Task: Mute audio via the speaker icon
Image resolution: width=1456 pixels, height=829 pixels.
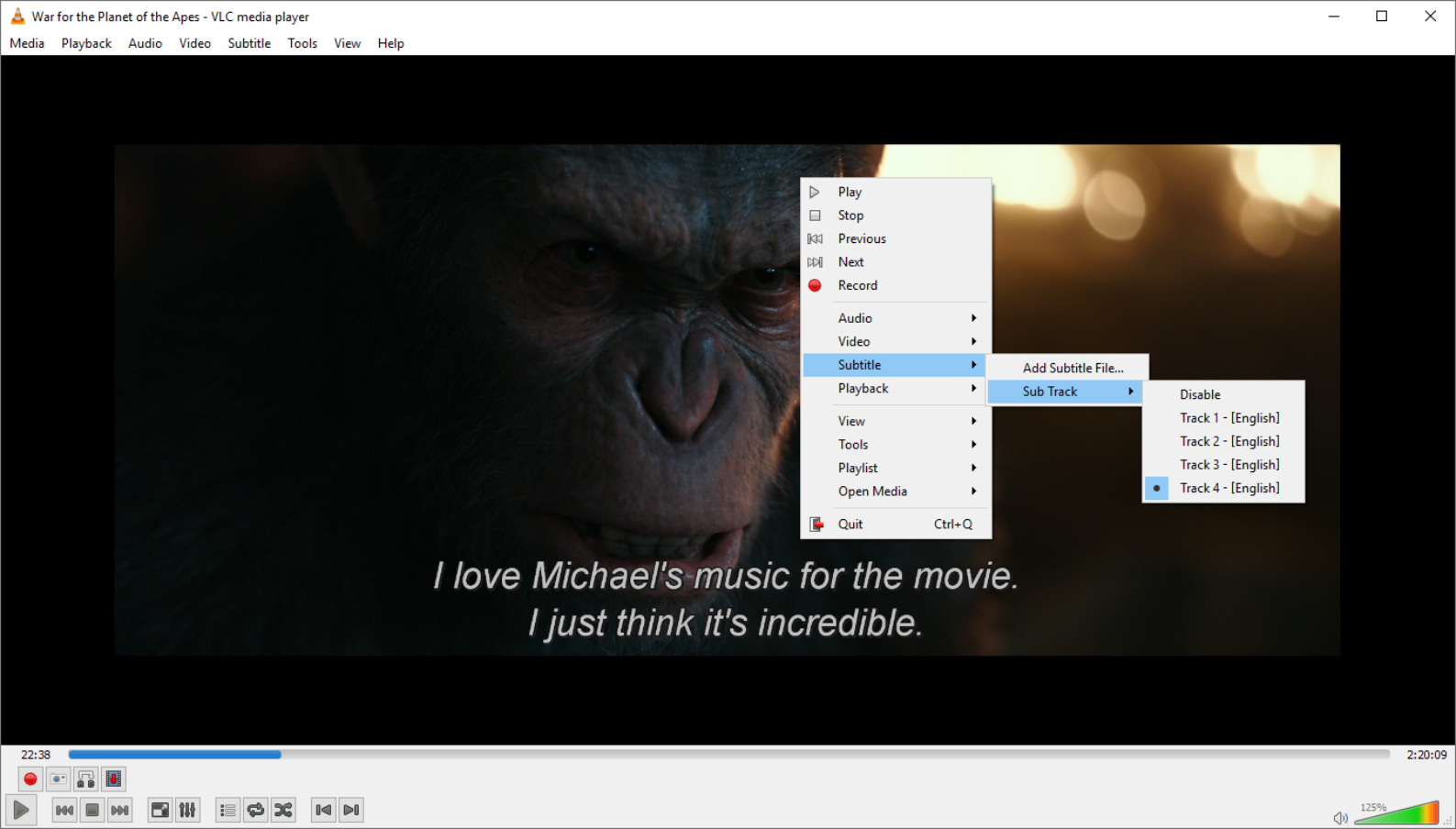Action: click(x=1340, y=817)
